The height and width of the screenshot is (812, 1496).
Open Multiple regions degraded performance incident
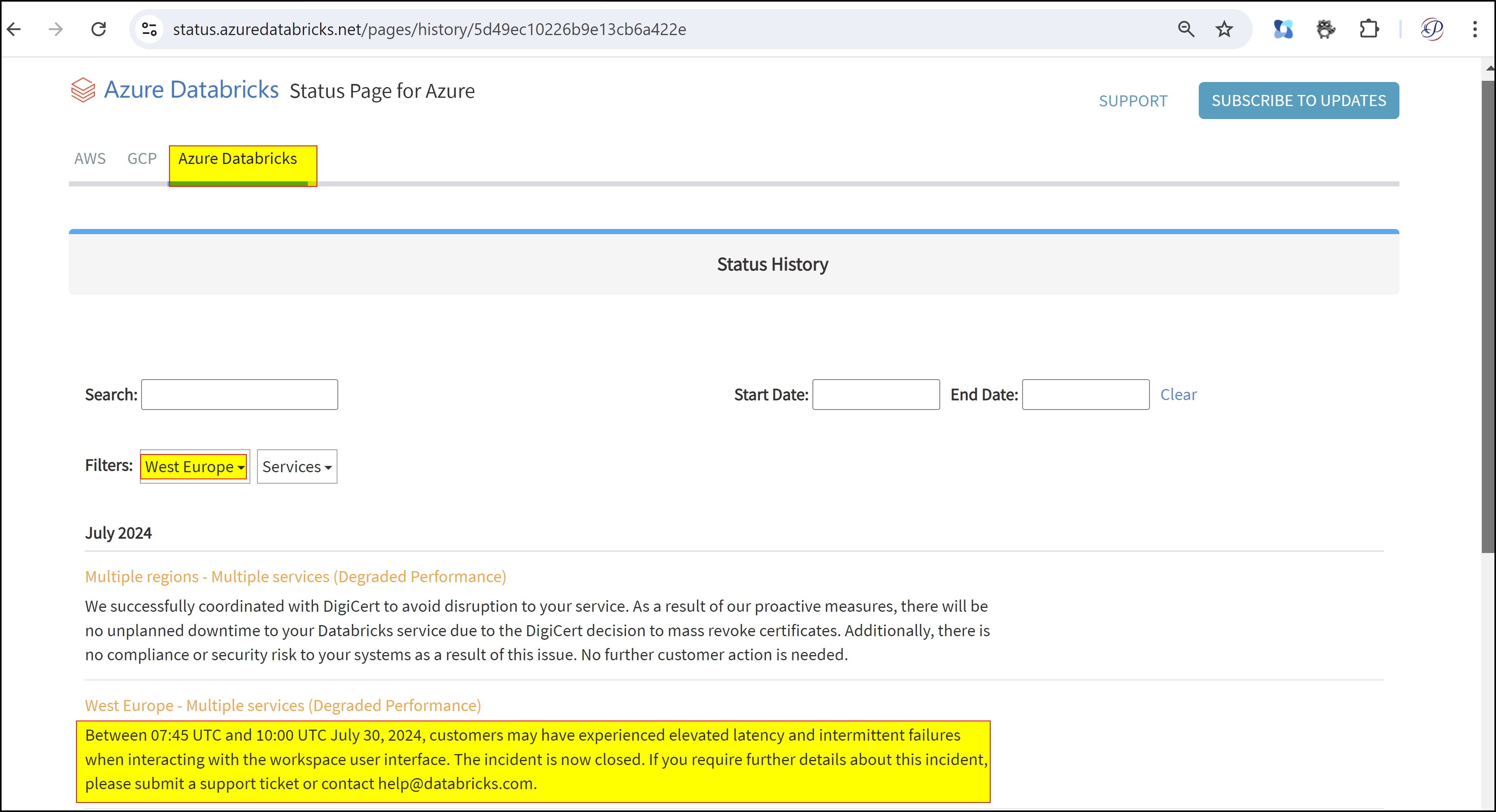point(296,577)
